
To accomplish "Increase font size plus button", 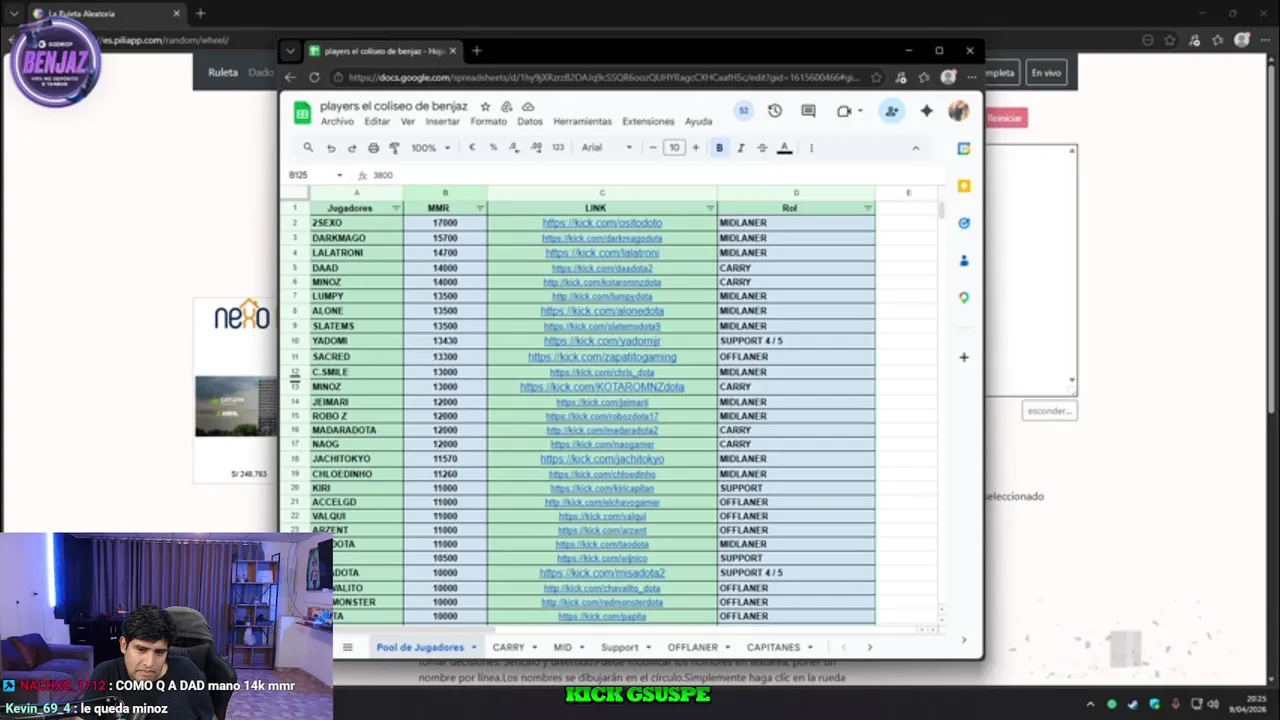I will [x=696, y=147].
